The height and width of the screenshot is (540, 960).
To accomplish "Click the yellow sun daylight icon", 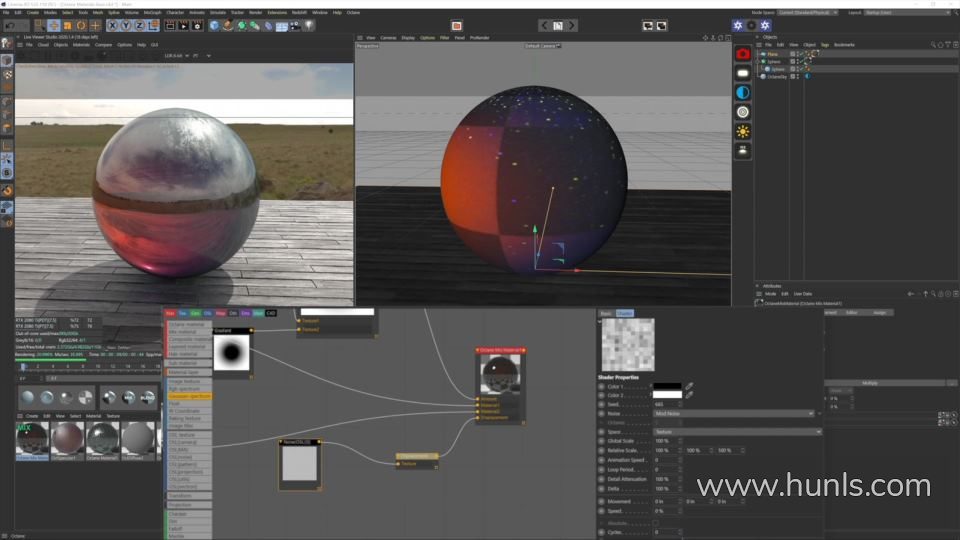I will [x=743, y=131].
